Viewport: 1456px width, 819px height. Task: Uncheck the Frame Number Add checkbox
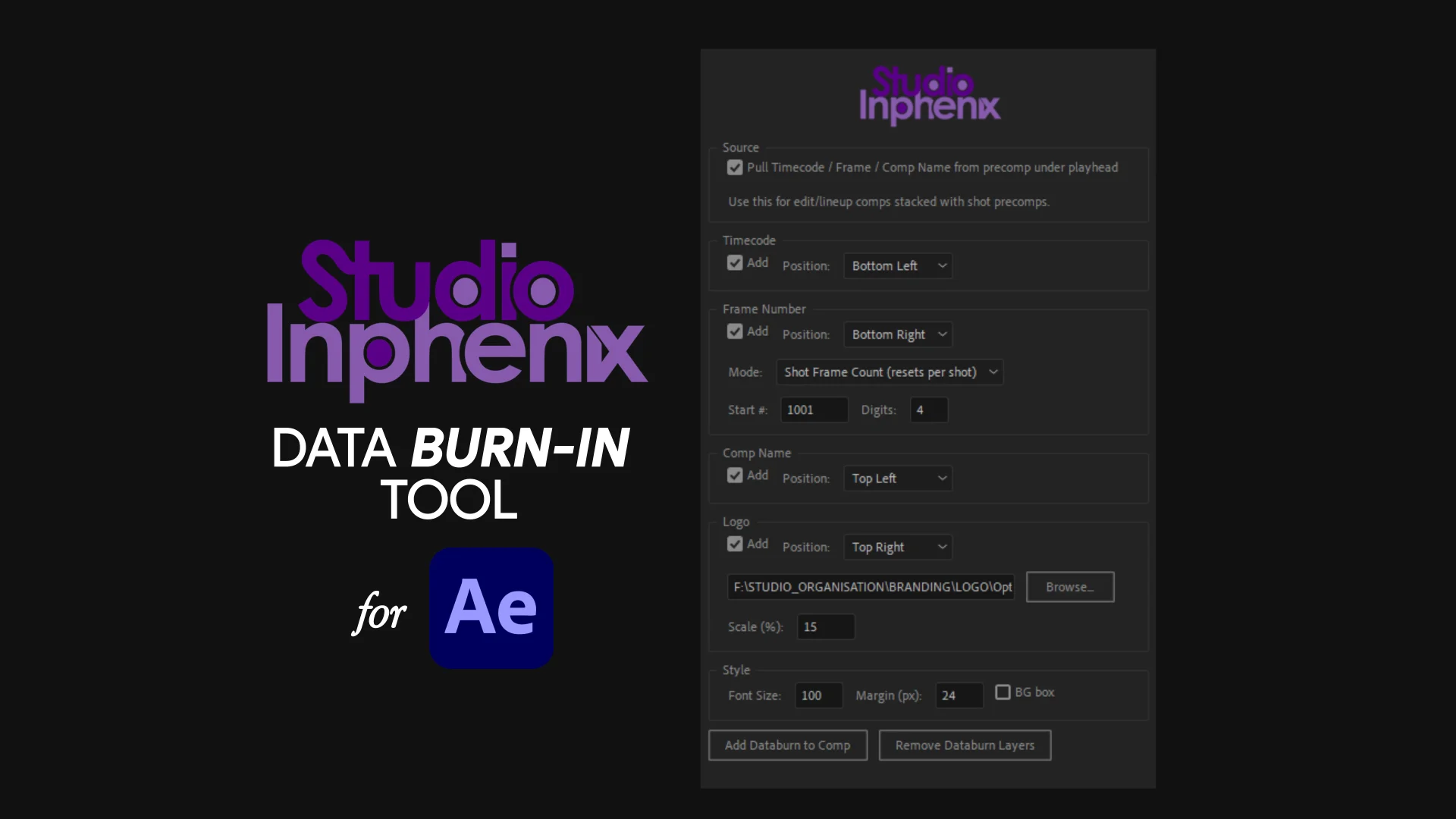point(735,331)
